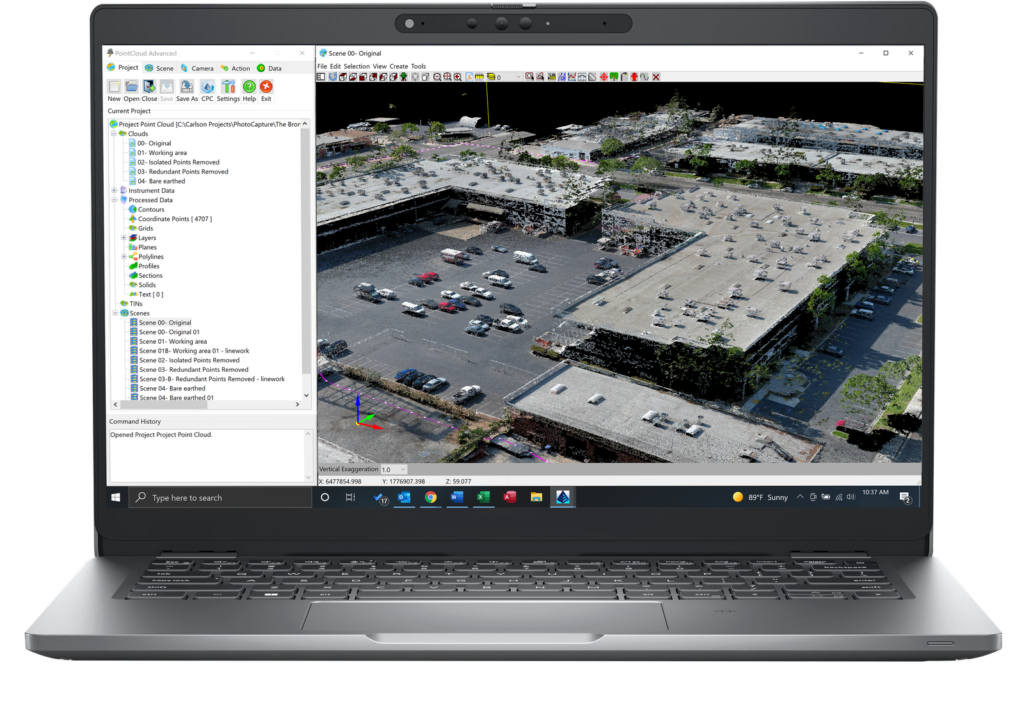Screen dimensions: 1024x713
Task: Click the green person figure toolbar icon
Action: (404, 77)
